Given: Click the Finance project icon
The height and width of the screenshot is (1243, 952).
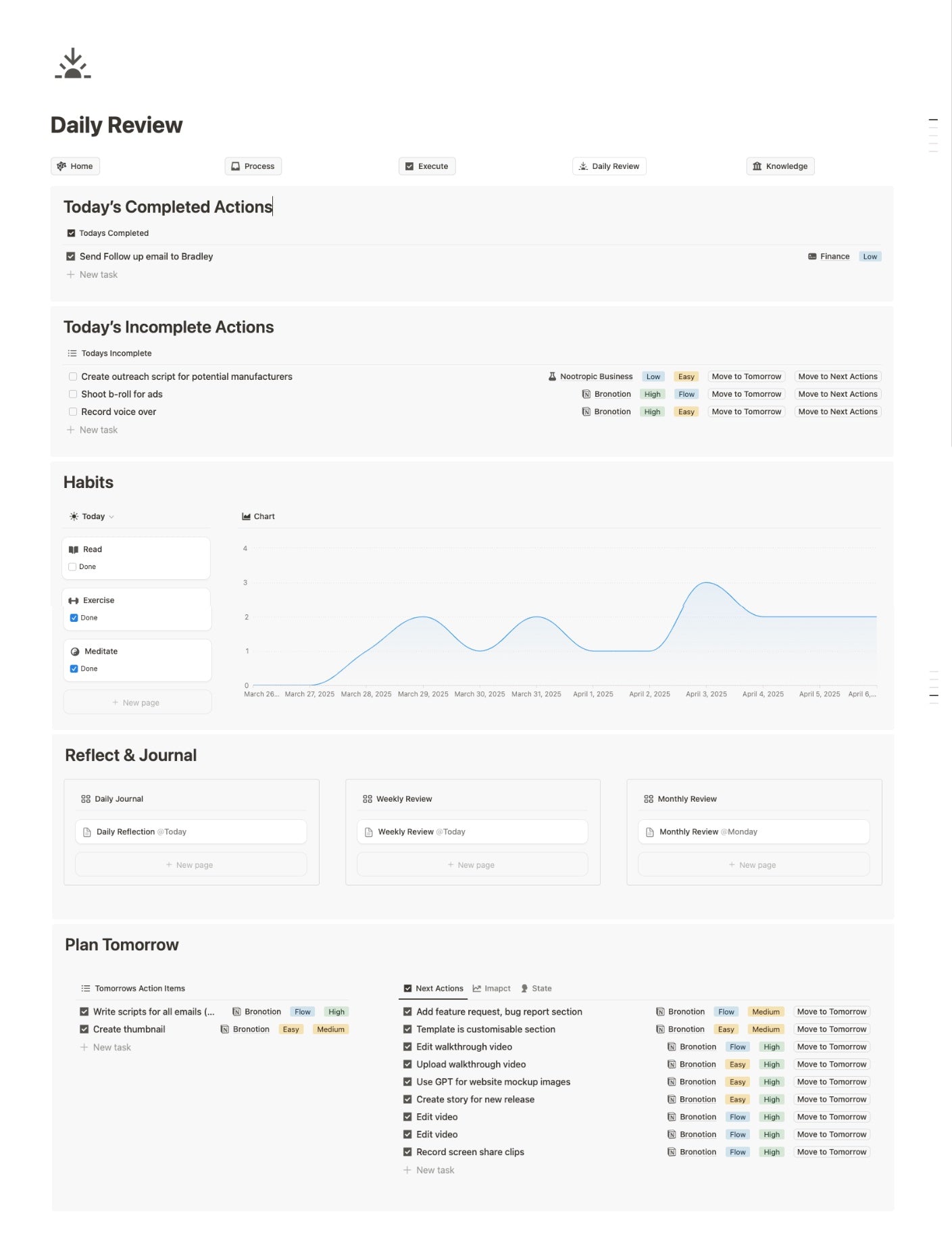Looking at the screenshot, I should 812,257.
